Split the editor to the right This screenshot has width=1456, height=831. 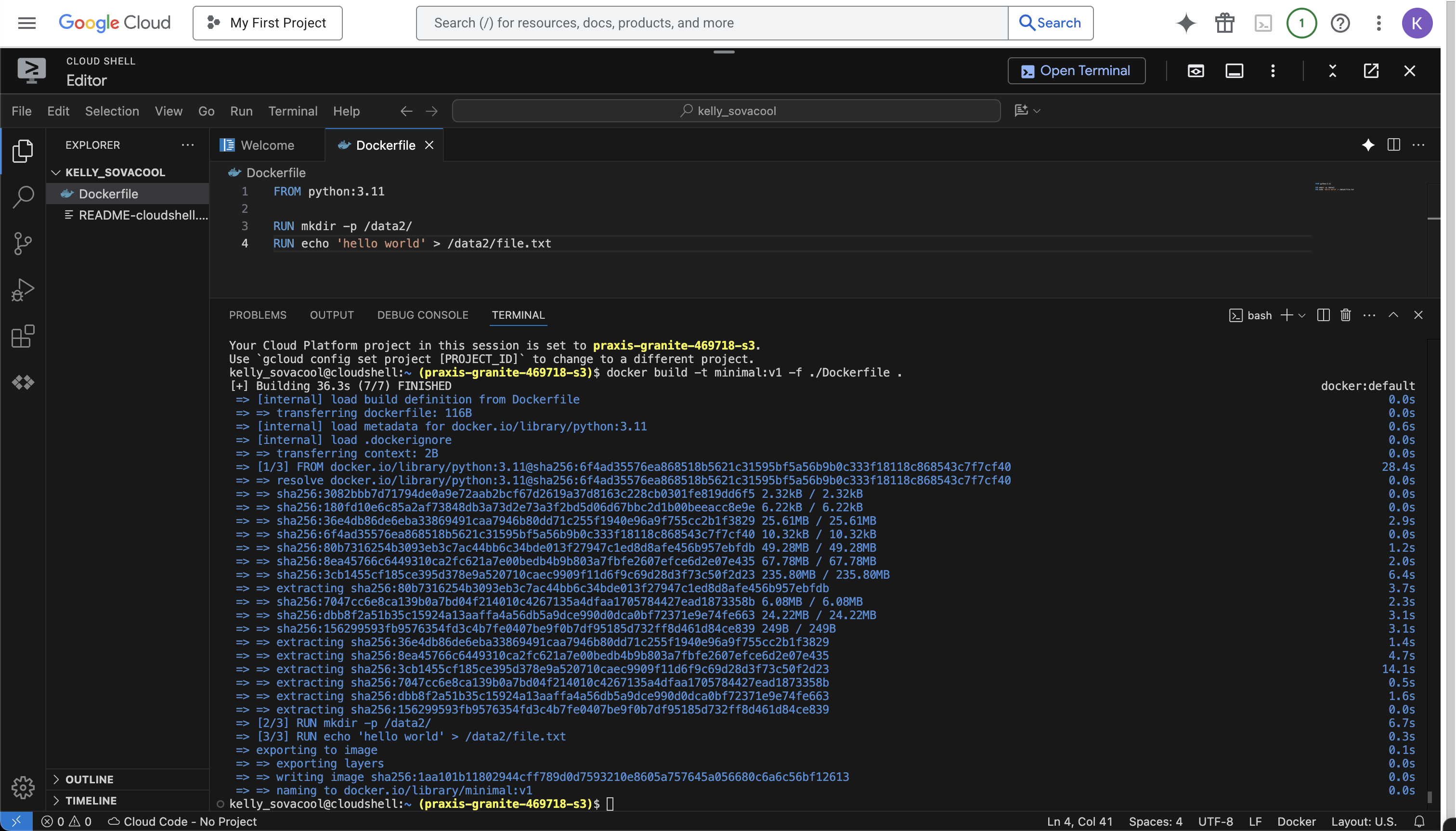pyautogui.click(x=1393, y=145)
